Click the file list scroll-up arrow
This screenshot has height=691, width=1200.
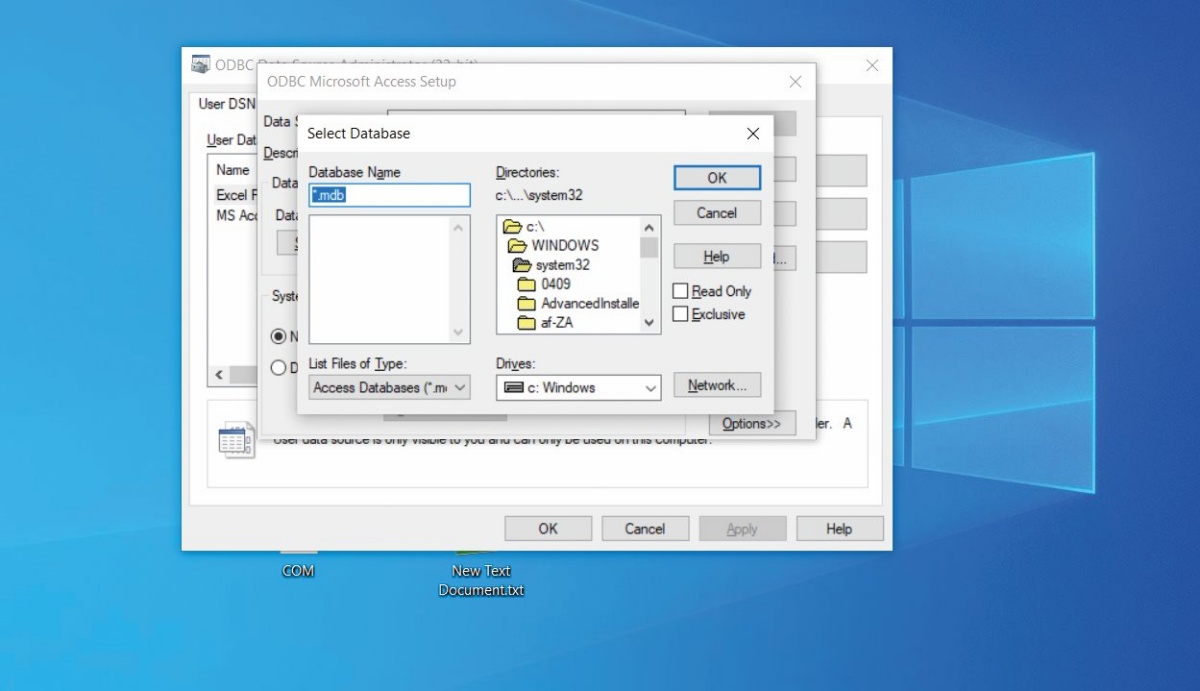click(x=459, y=227)
